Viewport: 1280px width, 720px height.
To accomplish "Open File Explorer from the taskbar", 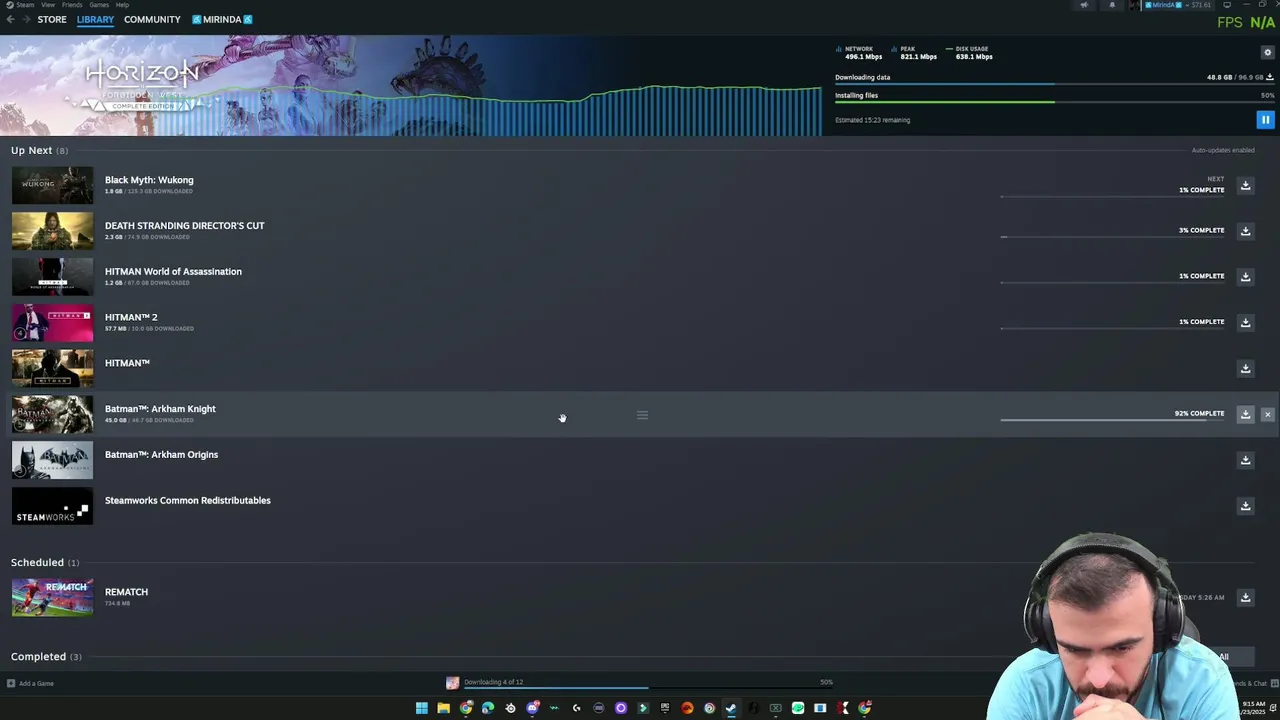I will pyautogui.click(x=443, y=708).
